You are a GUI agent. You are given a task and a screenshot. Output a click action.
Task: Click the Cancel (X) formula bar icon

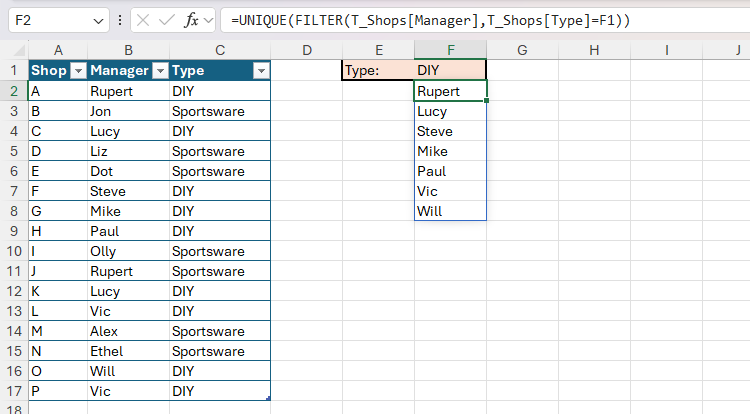(x=143, y=20)
